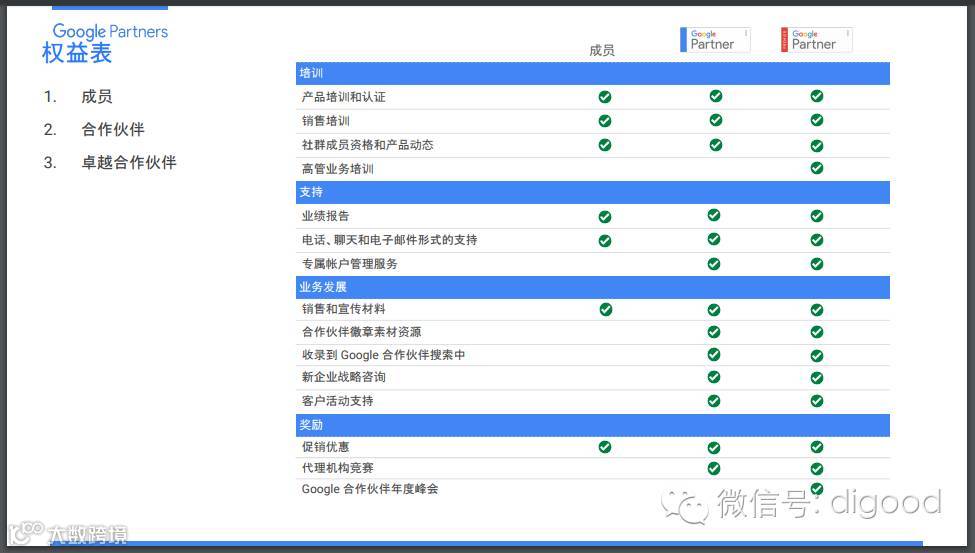Click row label 高管业务培训
The height and width of the screenshot is (553, 975).
point(338,169)
